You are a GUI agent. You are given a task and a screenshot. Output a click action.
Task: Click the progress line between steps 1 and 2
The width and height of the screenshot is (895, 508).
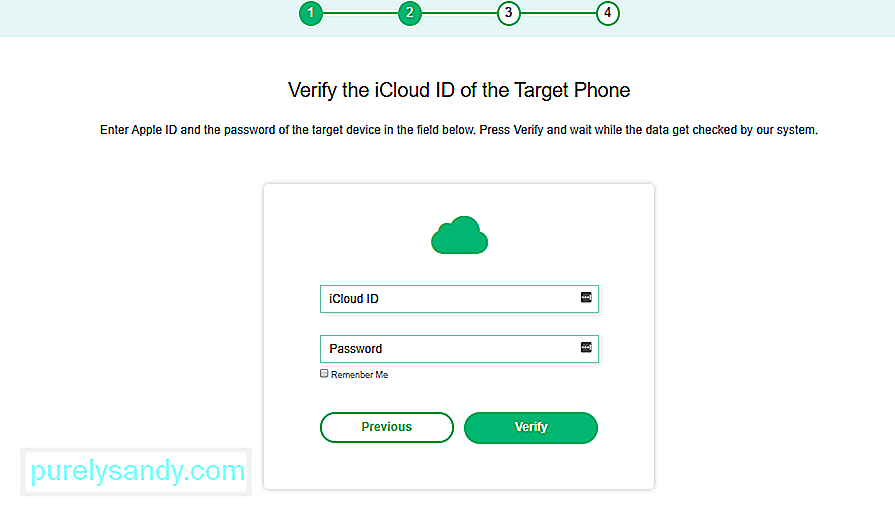pos(360,13)
